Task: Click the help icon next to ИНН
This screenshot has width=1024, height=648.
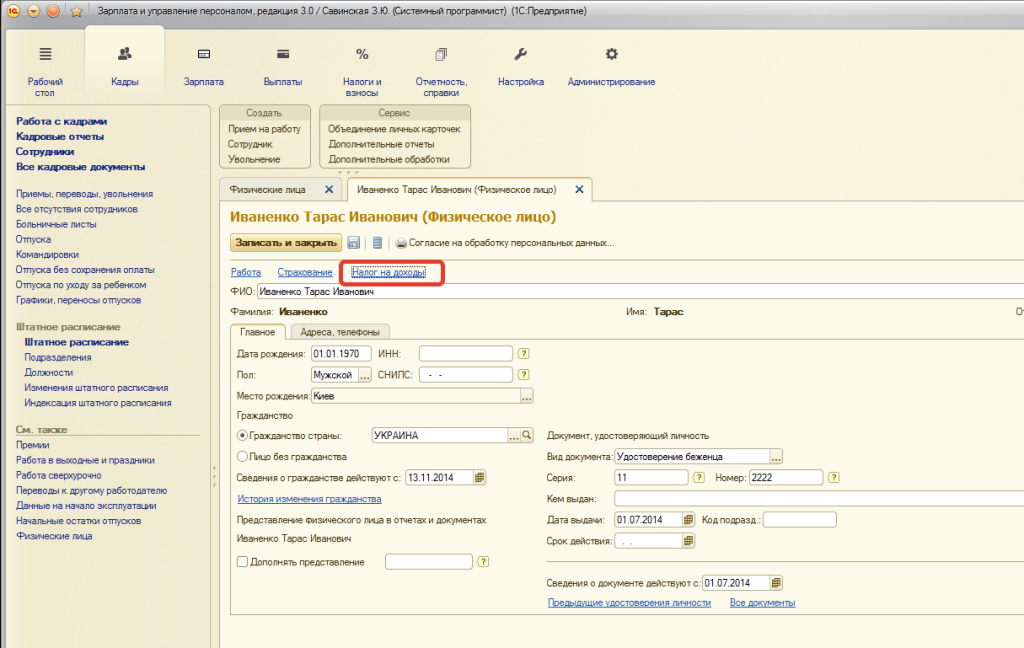Action: [x=523, y=353]
